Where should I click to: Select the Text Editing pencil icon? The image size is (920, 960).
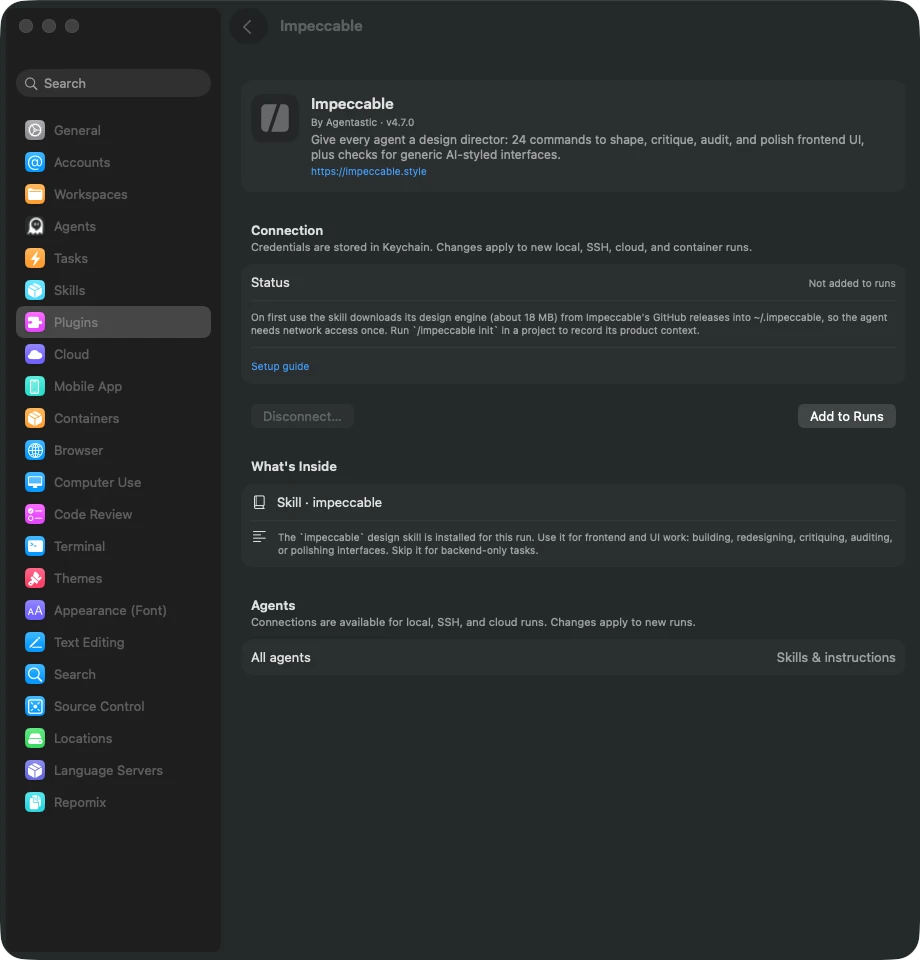click(35, 642)
